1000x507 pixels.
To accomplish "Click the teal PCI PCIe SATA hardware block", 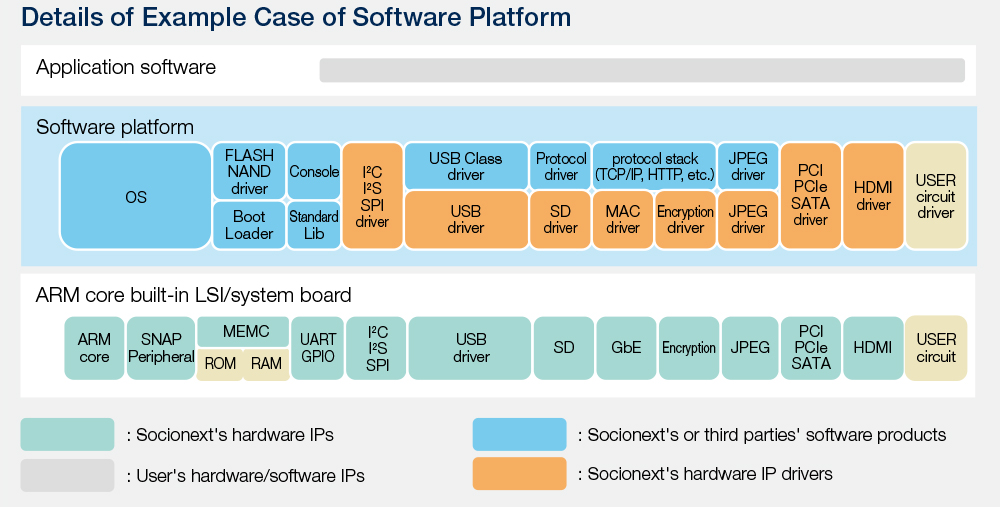I will (x=811, y=348).
